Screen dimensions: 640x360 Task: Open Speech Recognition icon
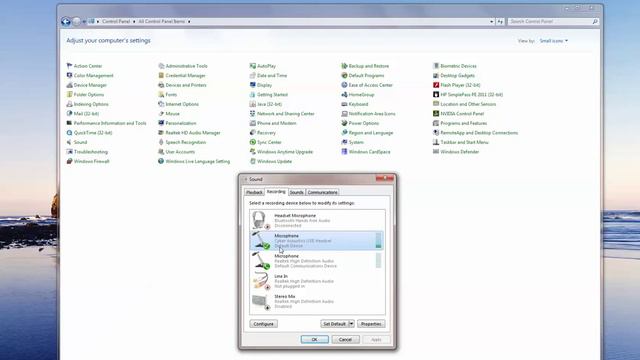click(x=161, y=142)
